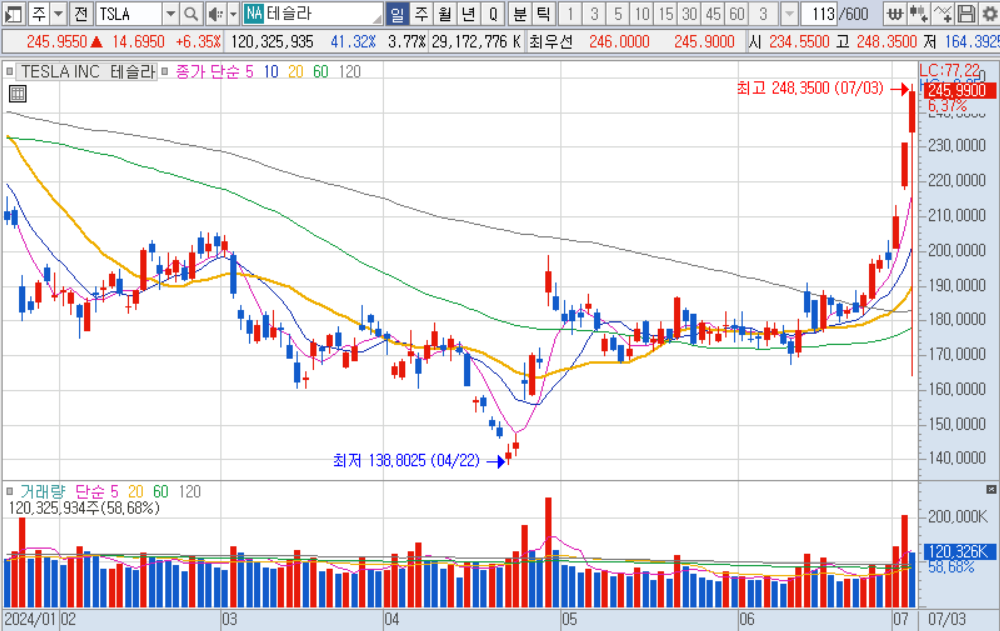Screen dimensions: 1000x631
Task: Switch to the 분 minute chart tab
Action: point(520,13)
